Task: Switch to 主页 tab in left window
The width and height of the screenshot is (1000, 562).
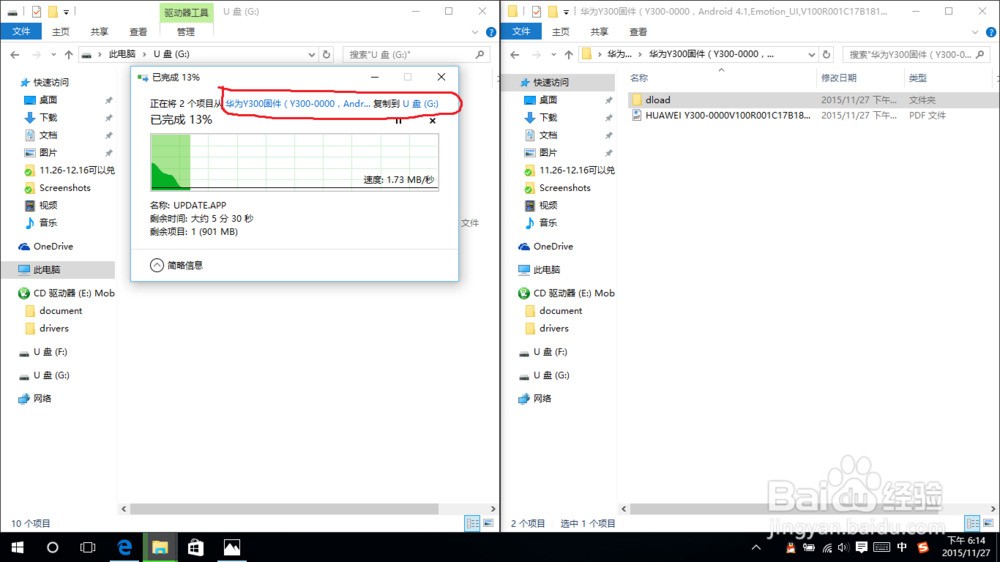Action: 61,32
